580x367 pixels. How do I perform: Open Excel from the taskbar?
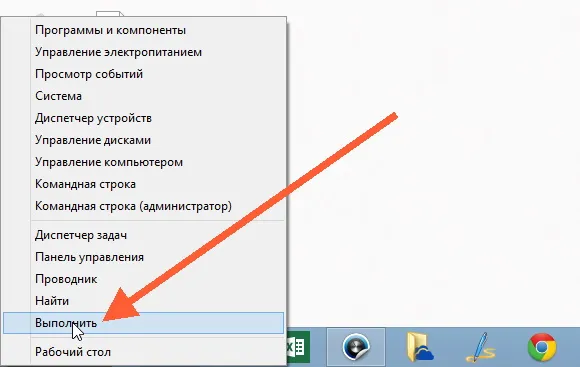(299, 347)
